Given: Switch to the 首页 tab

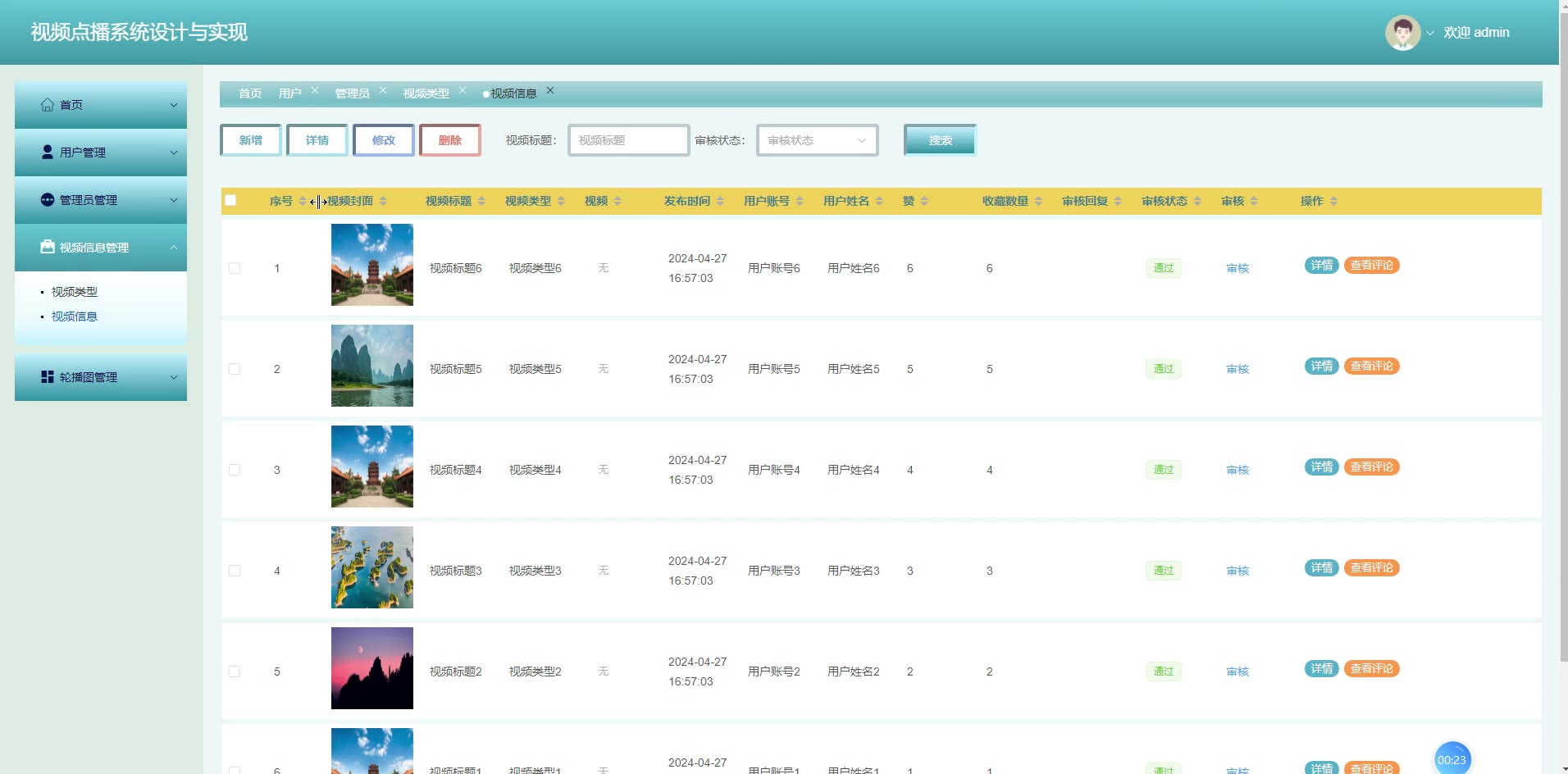Looking at the screenshot, I should pos(250,93).
